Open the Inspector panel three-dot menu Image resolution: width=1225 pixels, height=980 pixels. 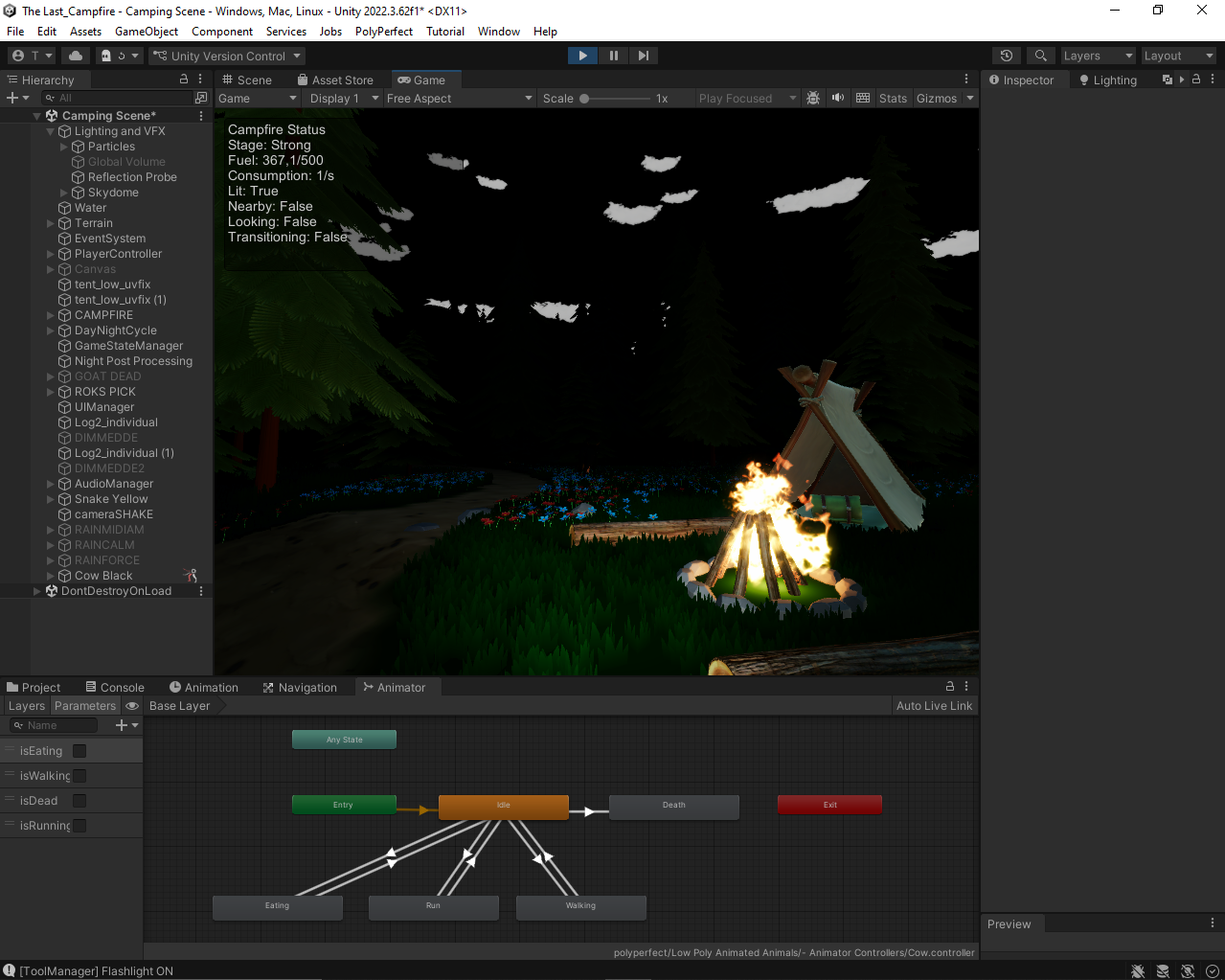pyautogui.click(x=1212, y=80)
